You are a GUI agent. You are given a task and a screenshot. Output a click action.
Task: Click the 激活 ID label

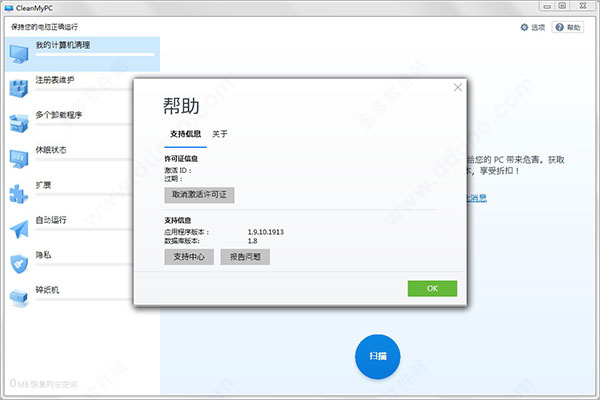point(178,170)
